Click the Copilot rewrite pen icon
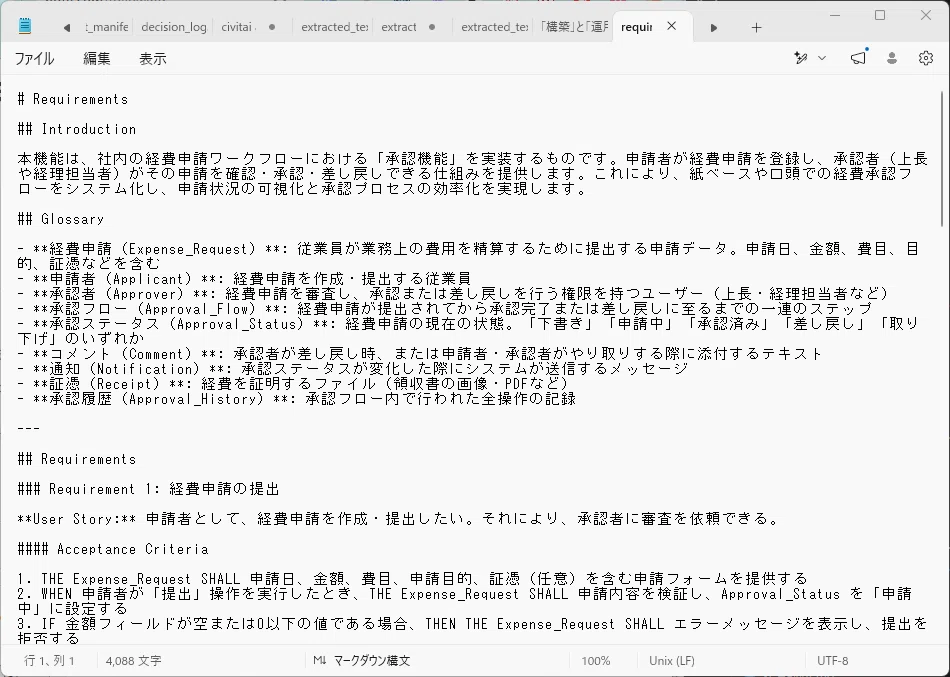Viewport: 950px width, 677px height. 801,58
